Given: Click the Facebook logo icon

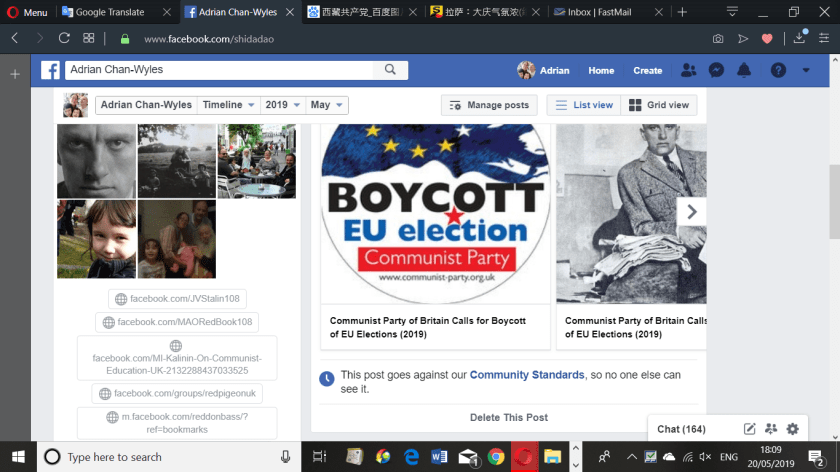Looking at the screenshot, I should 50,70.
